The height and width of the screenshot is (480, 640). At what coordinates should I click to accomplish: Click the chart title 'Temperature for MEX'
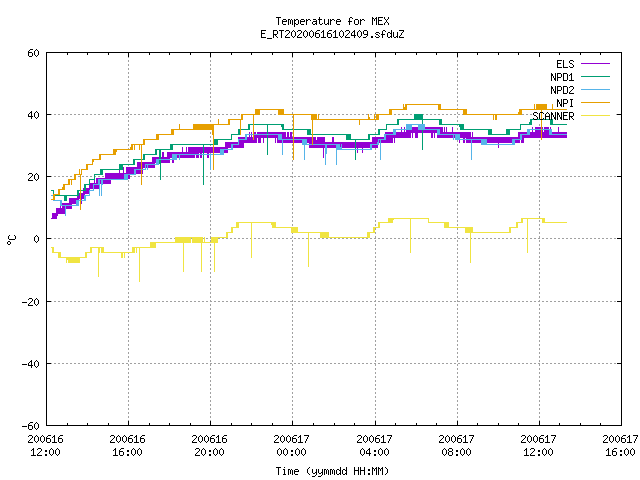pyautogui.click(x=332, y=21)
